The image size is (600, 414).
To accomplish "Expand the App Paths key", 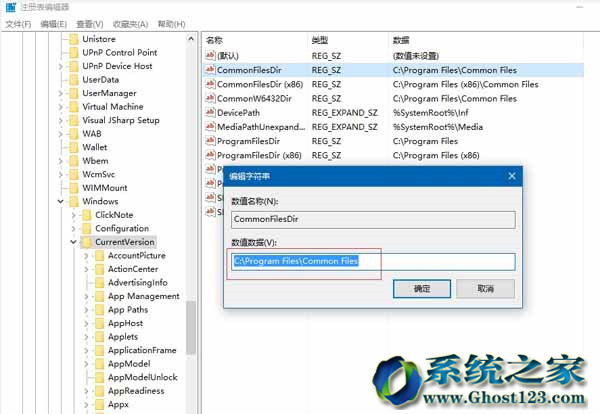I will [86, 310].
